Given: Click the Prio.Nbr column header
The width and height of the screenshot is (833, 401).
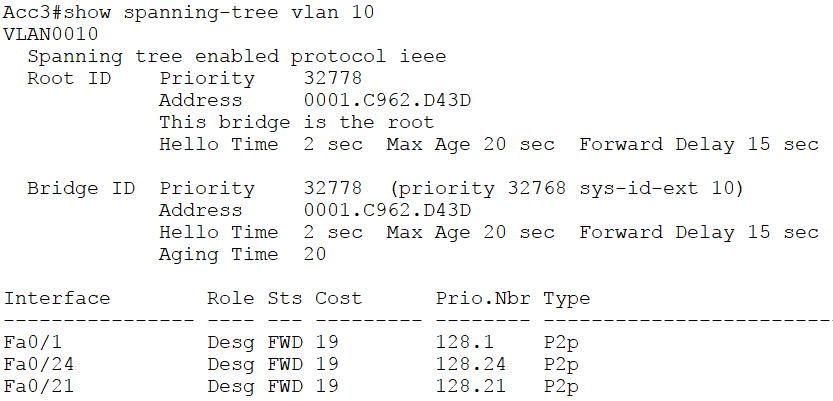Looking at the screenshot, I should pyautogui.click(x=483, y=298).
